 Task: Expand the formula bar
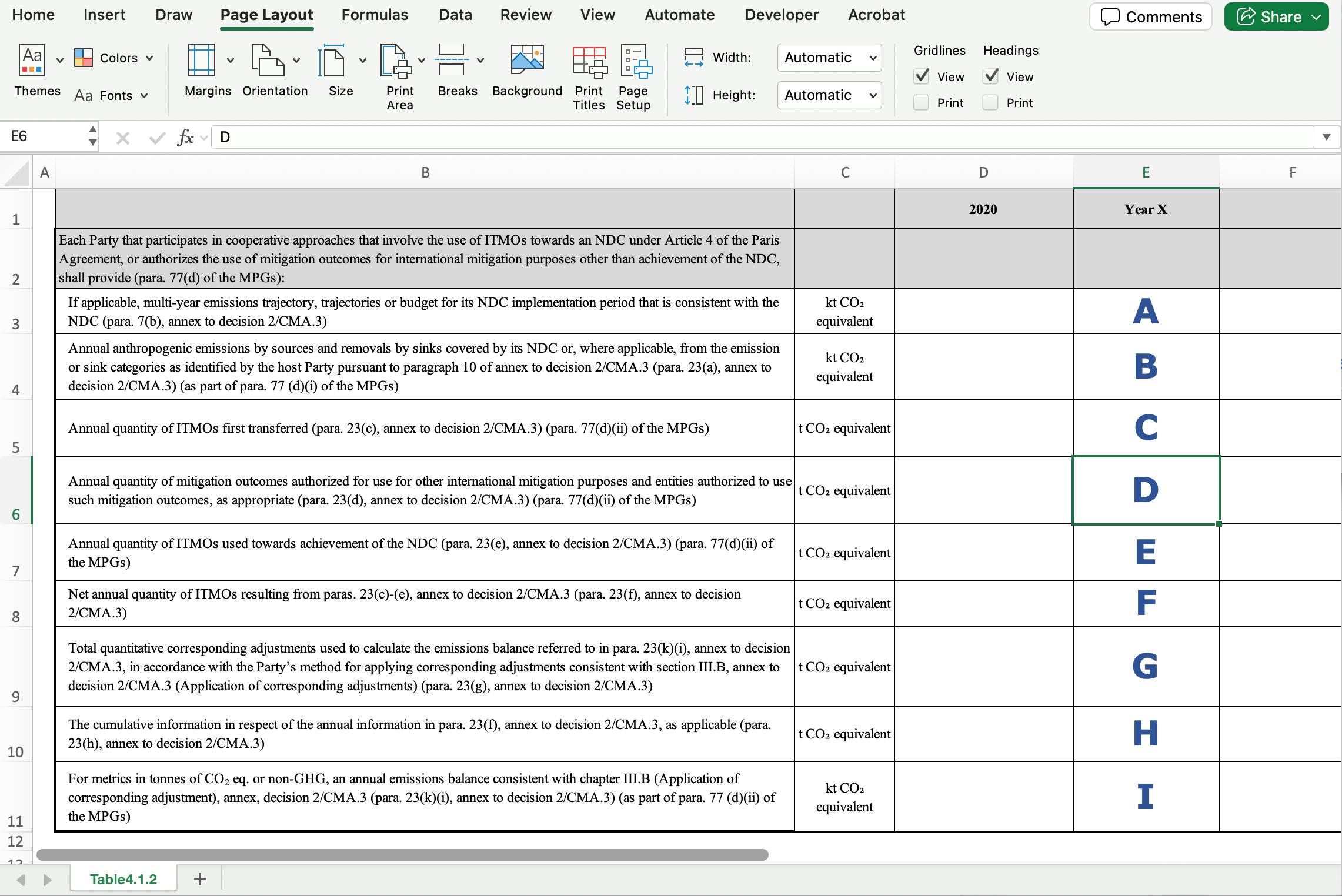click(1326, 137)
